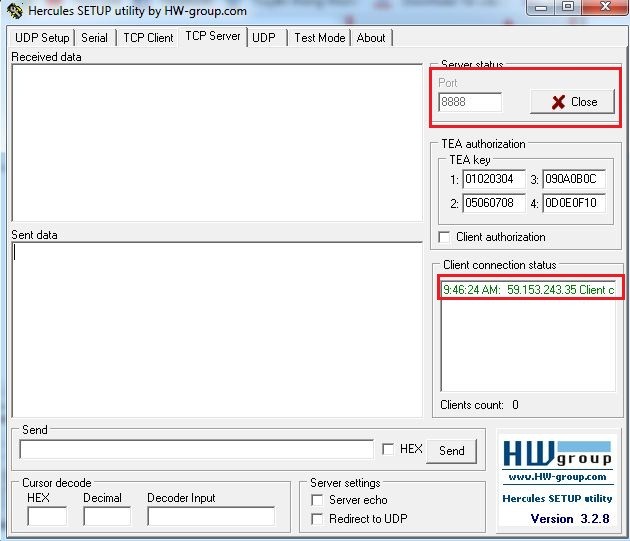Click the Cursor decode Decimal field
The height and width of the screenshot is (541, 630).
click(107, 516)
